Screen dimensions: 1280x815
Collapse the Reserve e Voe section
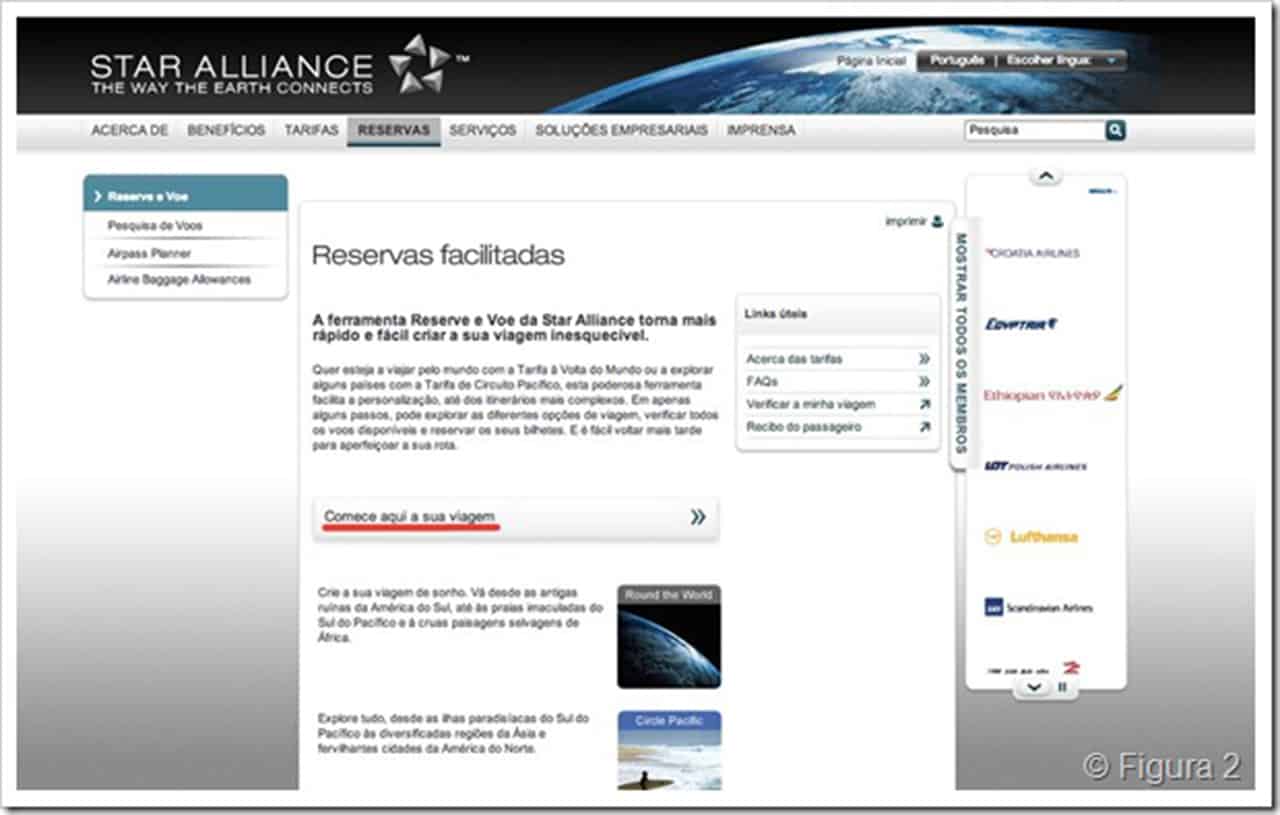point(185,196)
